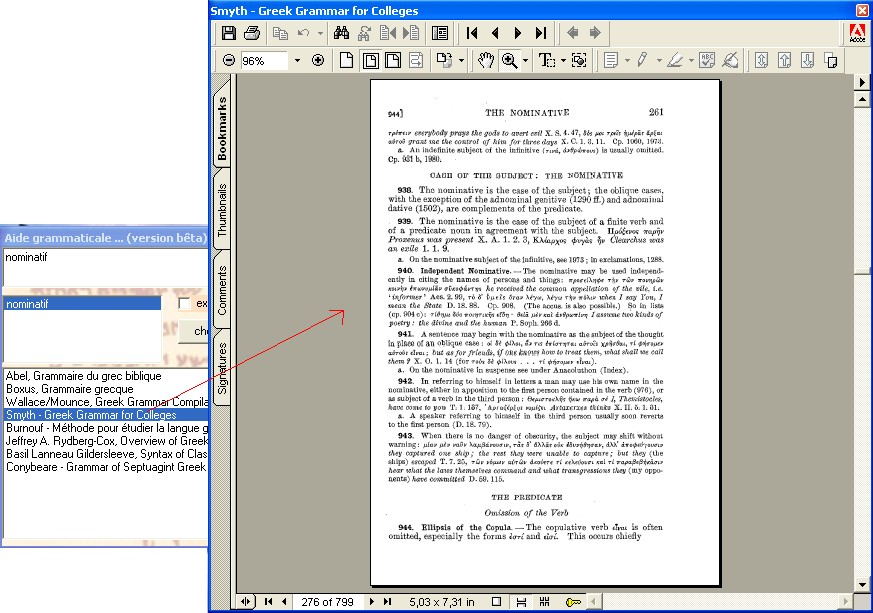Image resolution: width=873 pixels, height=613 pixels.
Task: Expand the Note tool dropdown arrow
Action: (x=627, y=60)
